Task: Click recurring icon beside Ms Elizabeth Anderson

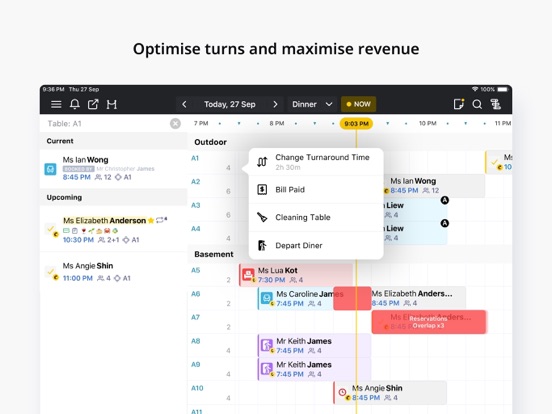Action: [x=161, y=220]
